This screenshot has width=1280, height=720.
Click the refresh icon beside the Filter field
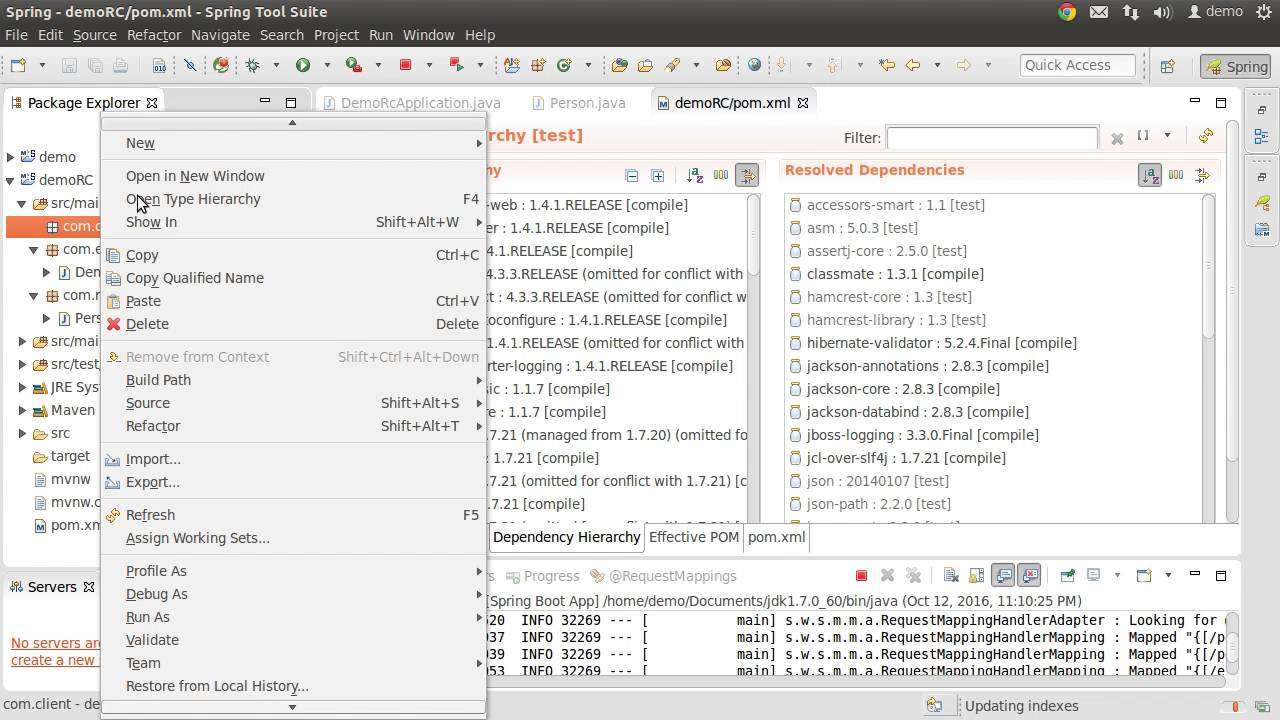[1205, 136]
